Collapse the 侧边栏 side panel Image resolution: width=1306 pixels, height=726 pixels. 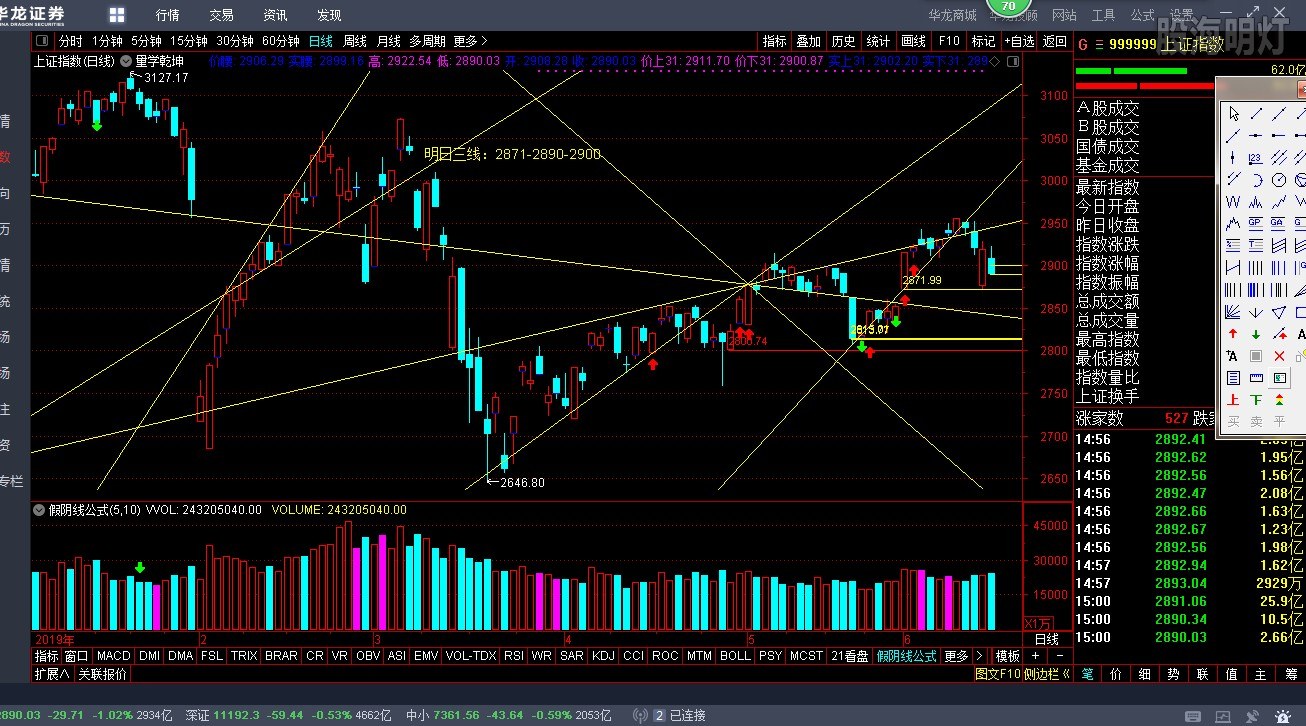1048,674
